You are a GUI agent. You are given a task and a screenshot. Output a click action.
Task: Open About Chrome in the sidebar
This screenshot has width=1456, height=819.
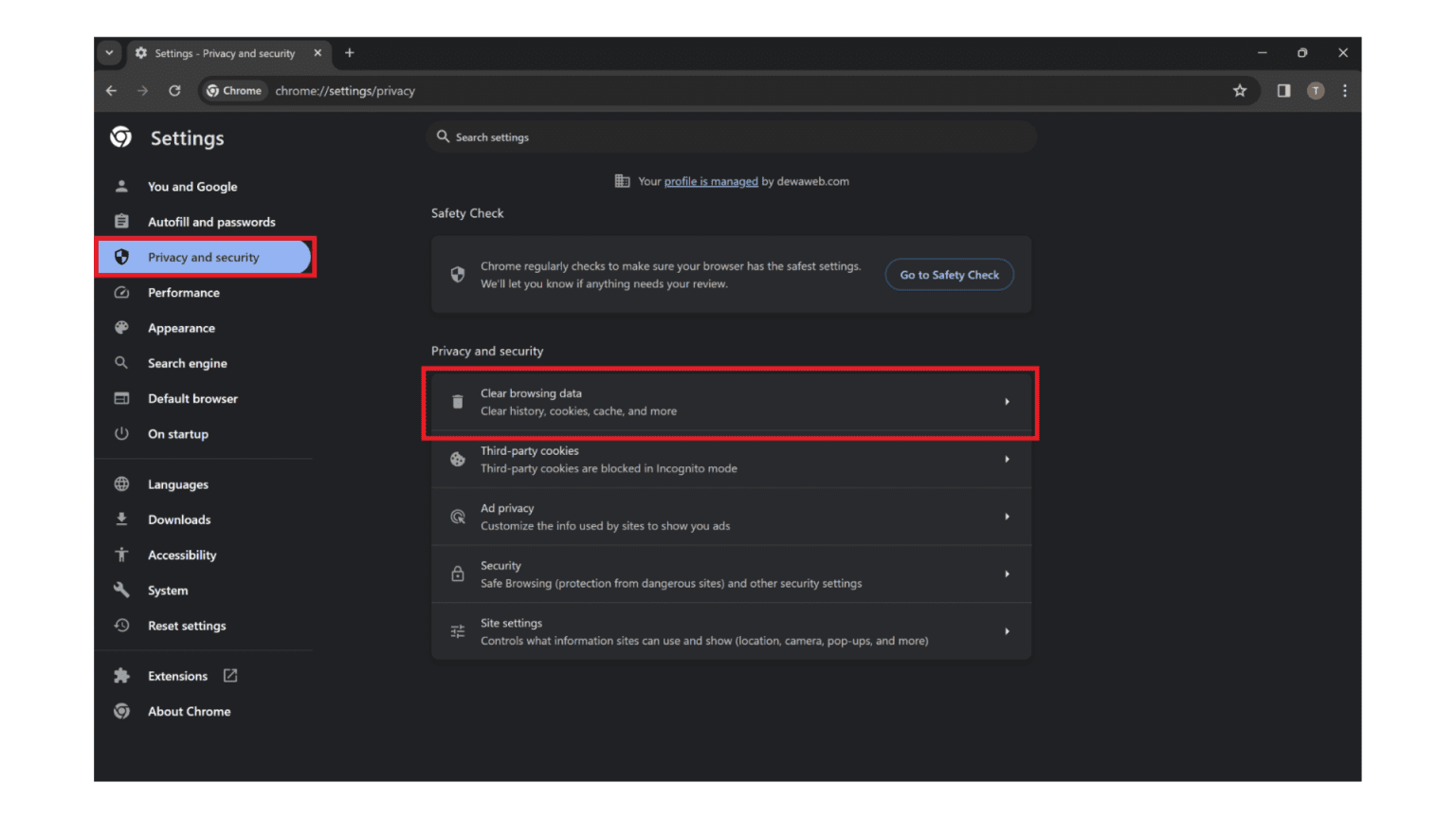[189, 712]
